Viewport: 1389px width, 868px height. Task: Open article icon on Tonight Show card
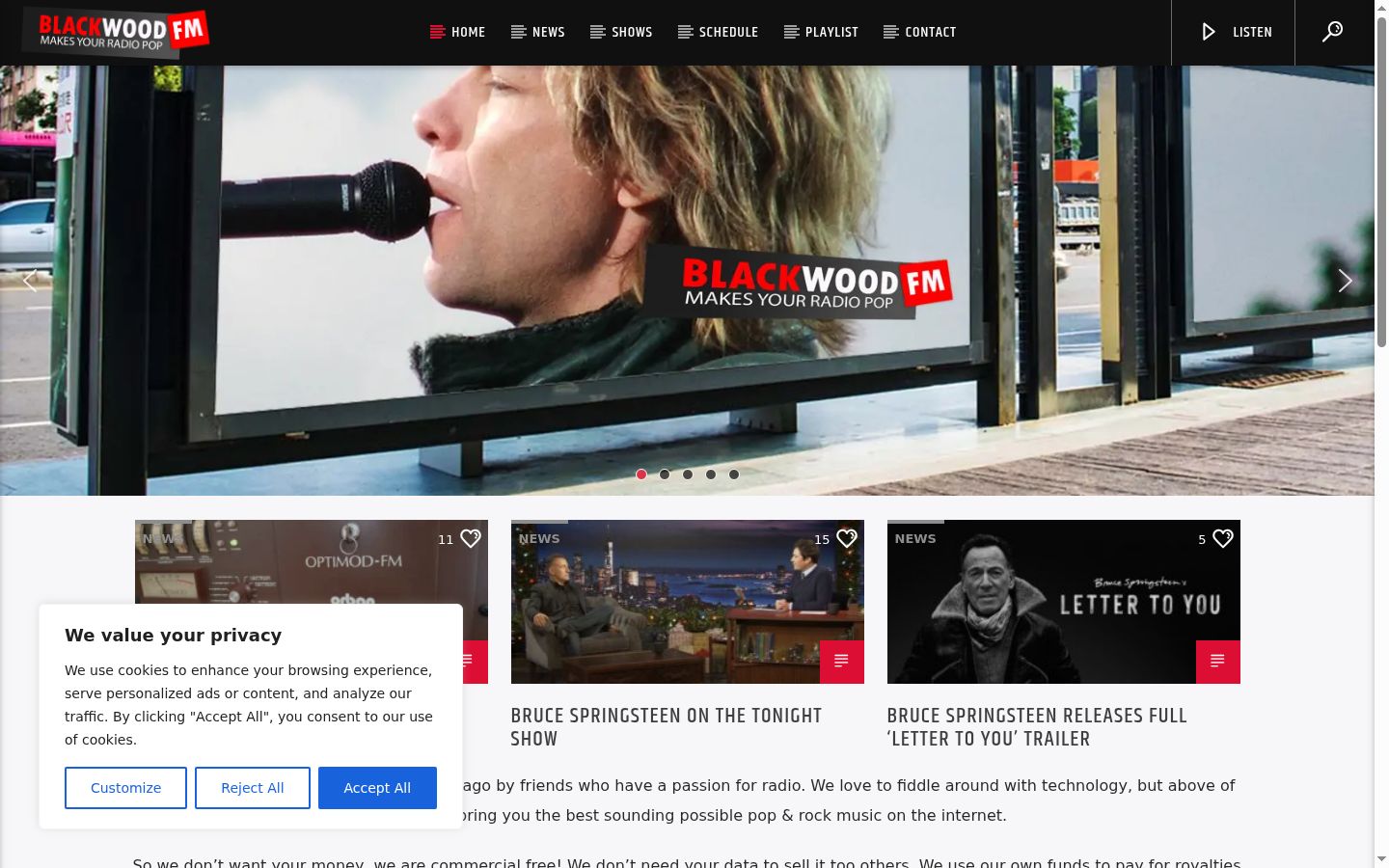(841, 662)
